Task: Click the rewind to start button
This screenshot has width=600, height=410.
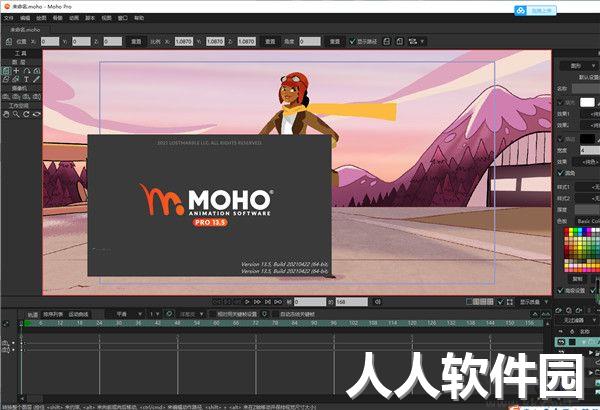Action: tap(217, 302)
